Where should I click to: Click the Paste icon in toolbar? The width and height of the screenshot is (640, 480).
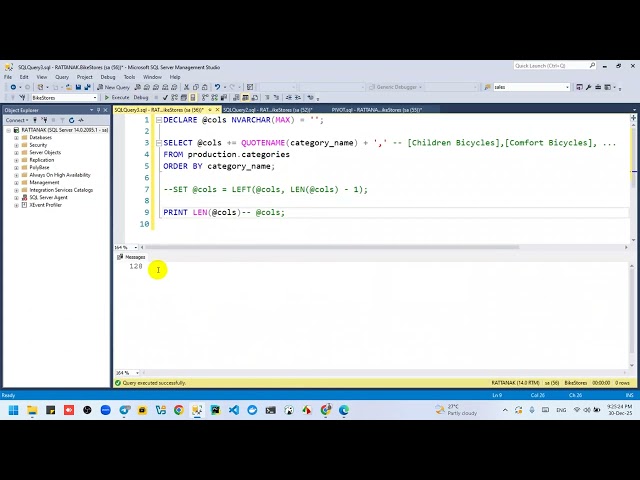pos(205,87)
